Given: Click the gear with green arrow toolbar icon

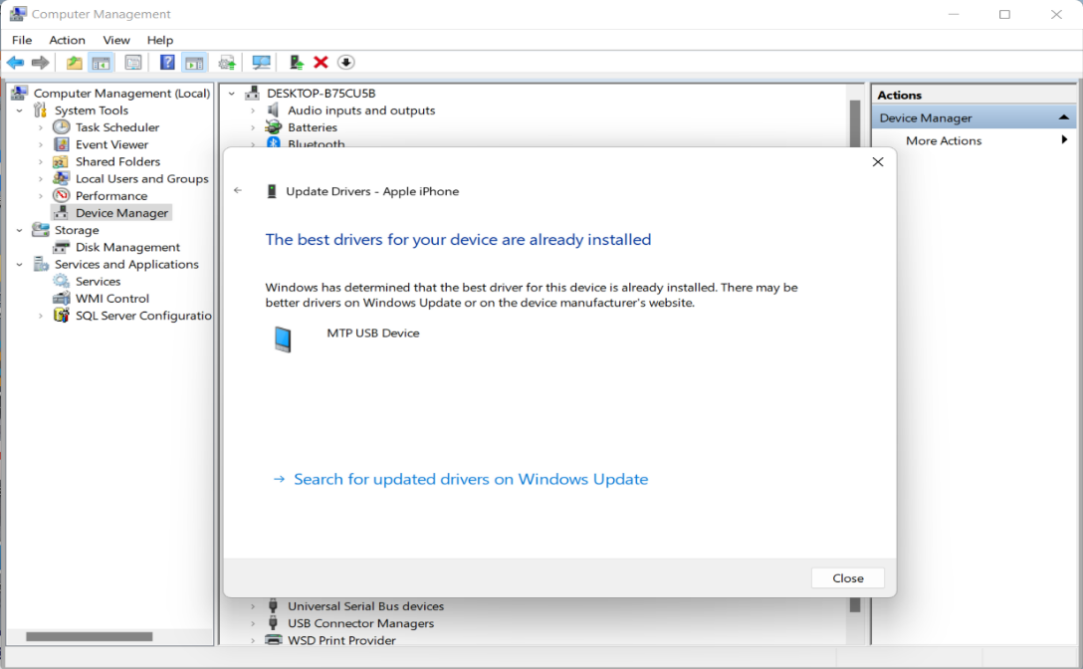Looking at the screenshot, I should coord(227,63).
